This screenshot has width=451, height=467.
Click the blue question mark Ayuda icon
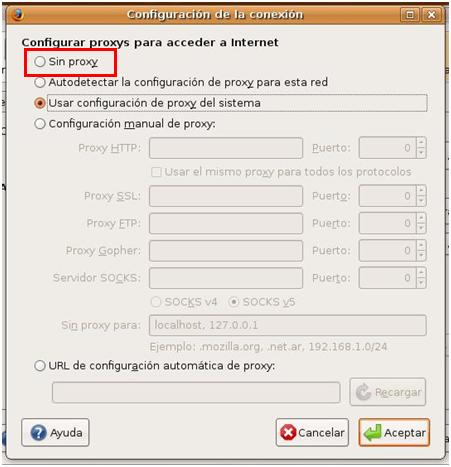[39, 433]
